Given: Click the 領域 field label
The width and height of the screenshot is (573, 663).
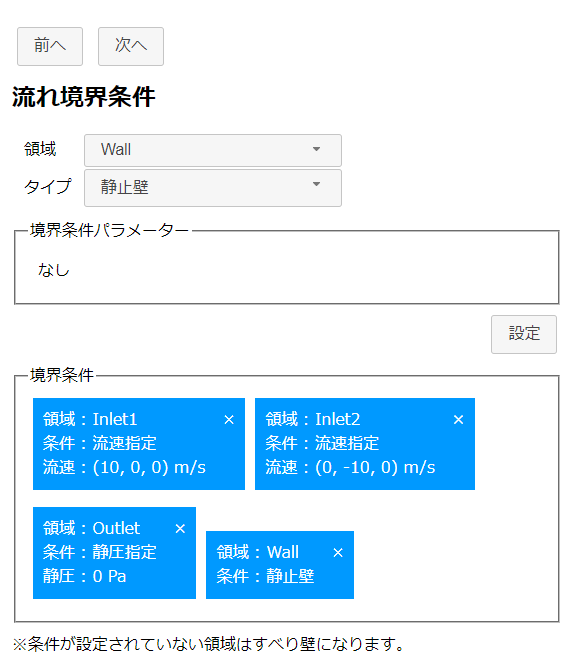Looking at the screenshot, I should click(x=40, y=149).
